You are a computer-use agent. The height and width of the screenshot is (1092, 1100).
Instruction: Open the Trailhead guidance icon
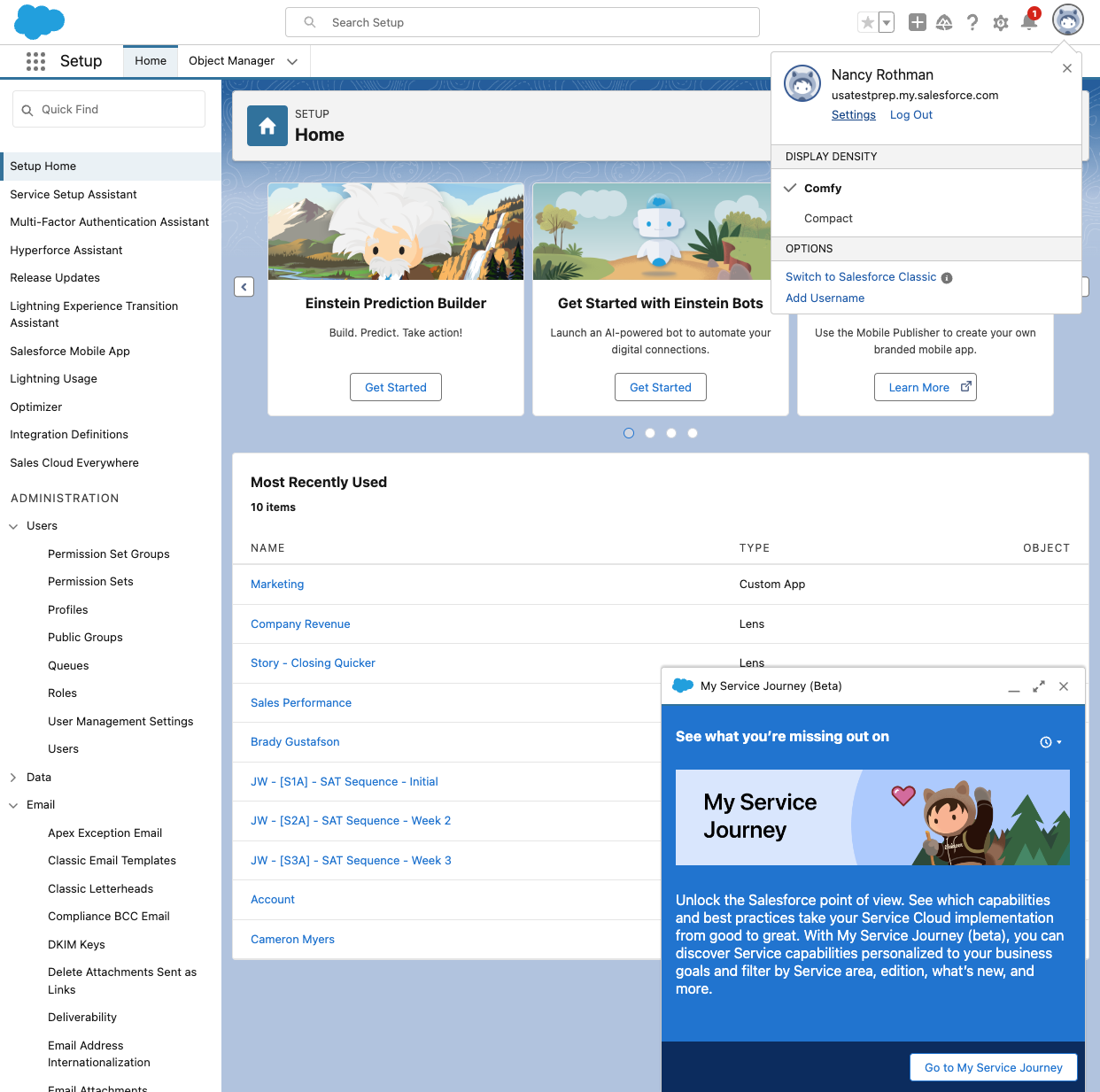click(944, 22)
